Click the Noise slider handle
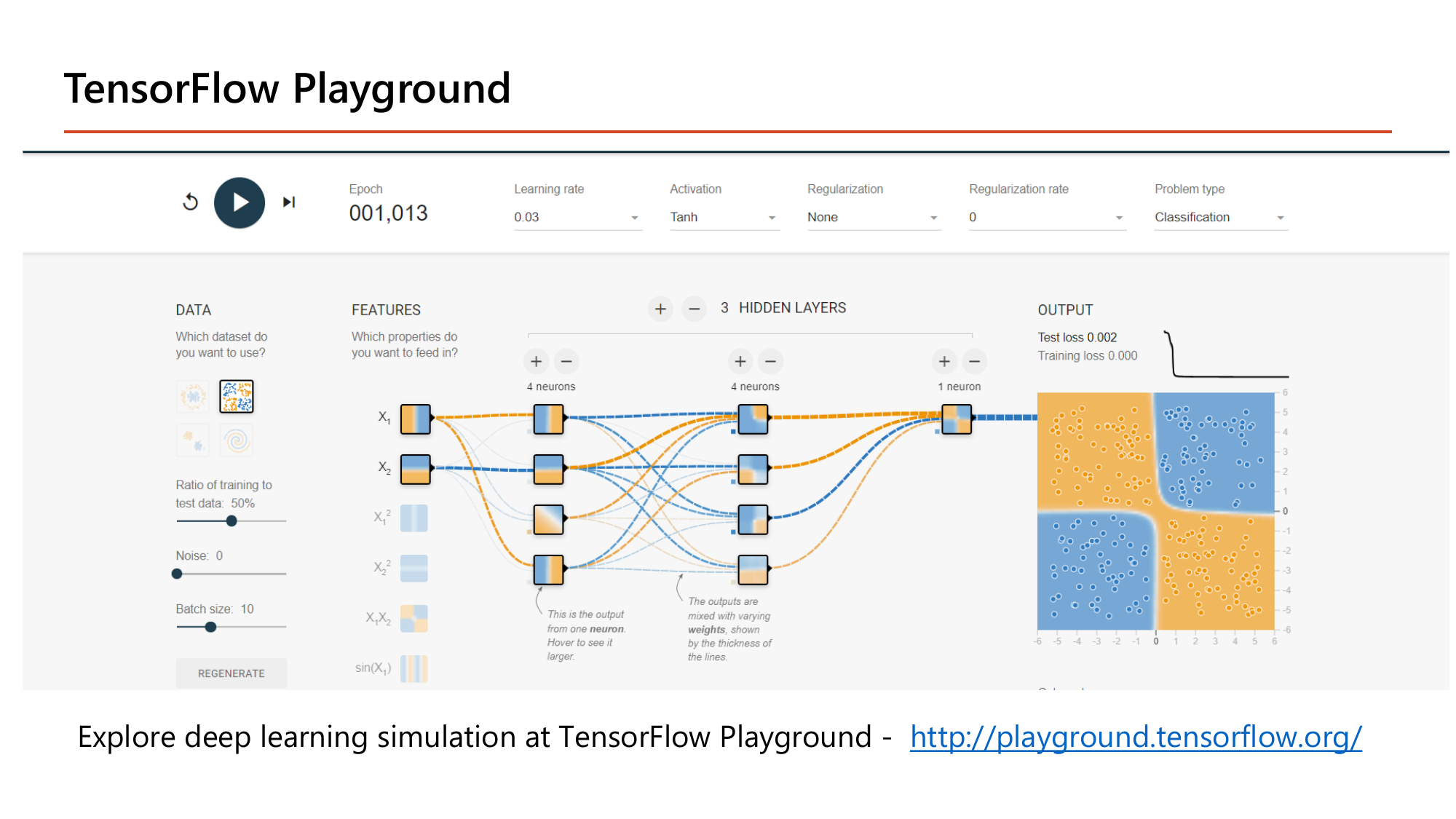 [177, 574]
